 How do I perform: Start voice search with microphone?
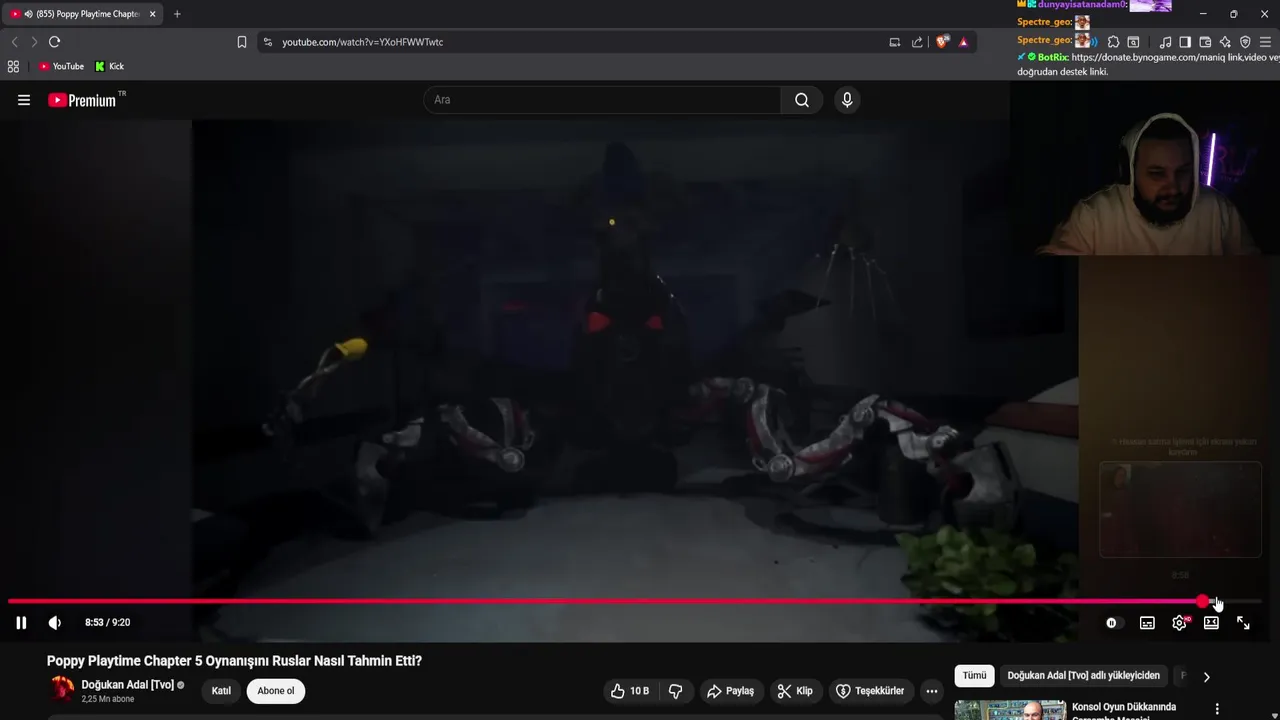tap(847, 100)
